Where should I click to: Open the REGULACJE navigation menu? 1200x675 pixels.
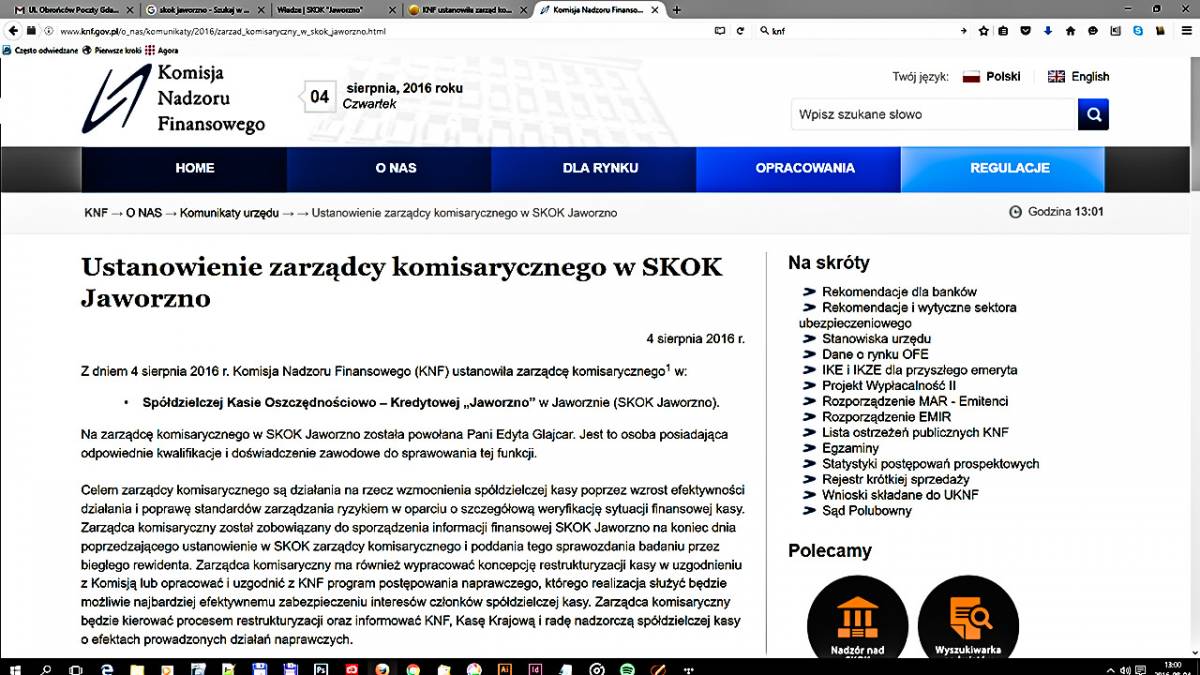click(1003, 168)
